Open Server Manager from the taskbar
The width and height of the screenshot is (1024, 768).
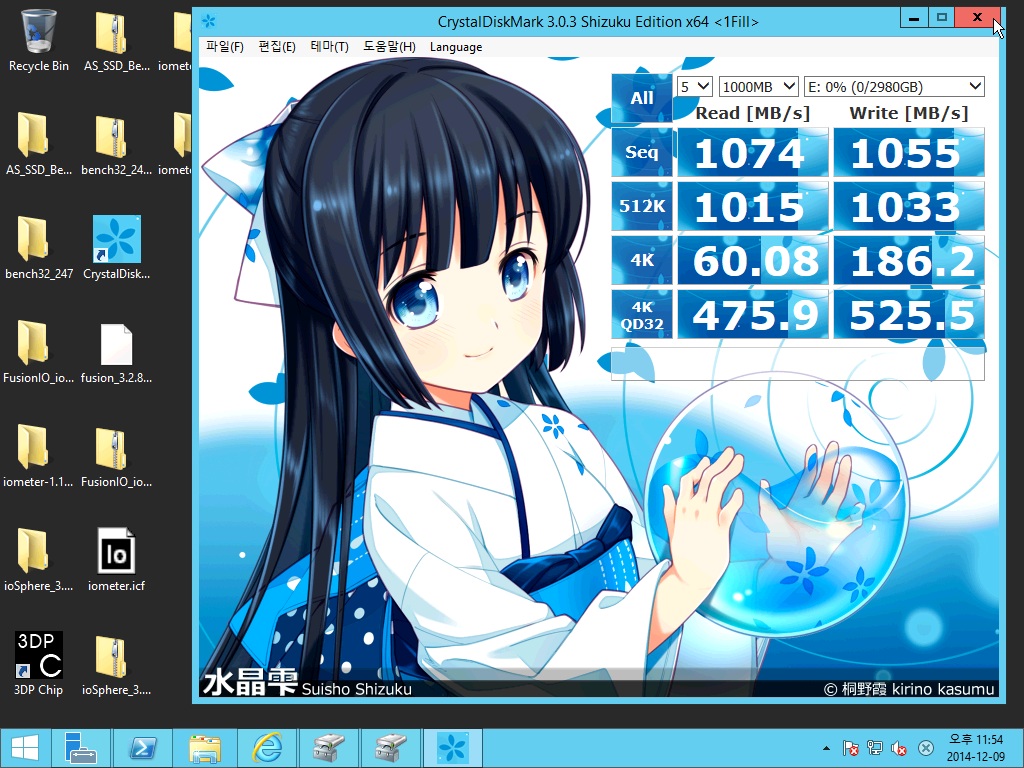[x=81, y=748]
